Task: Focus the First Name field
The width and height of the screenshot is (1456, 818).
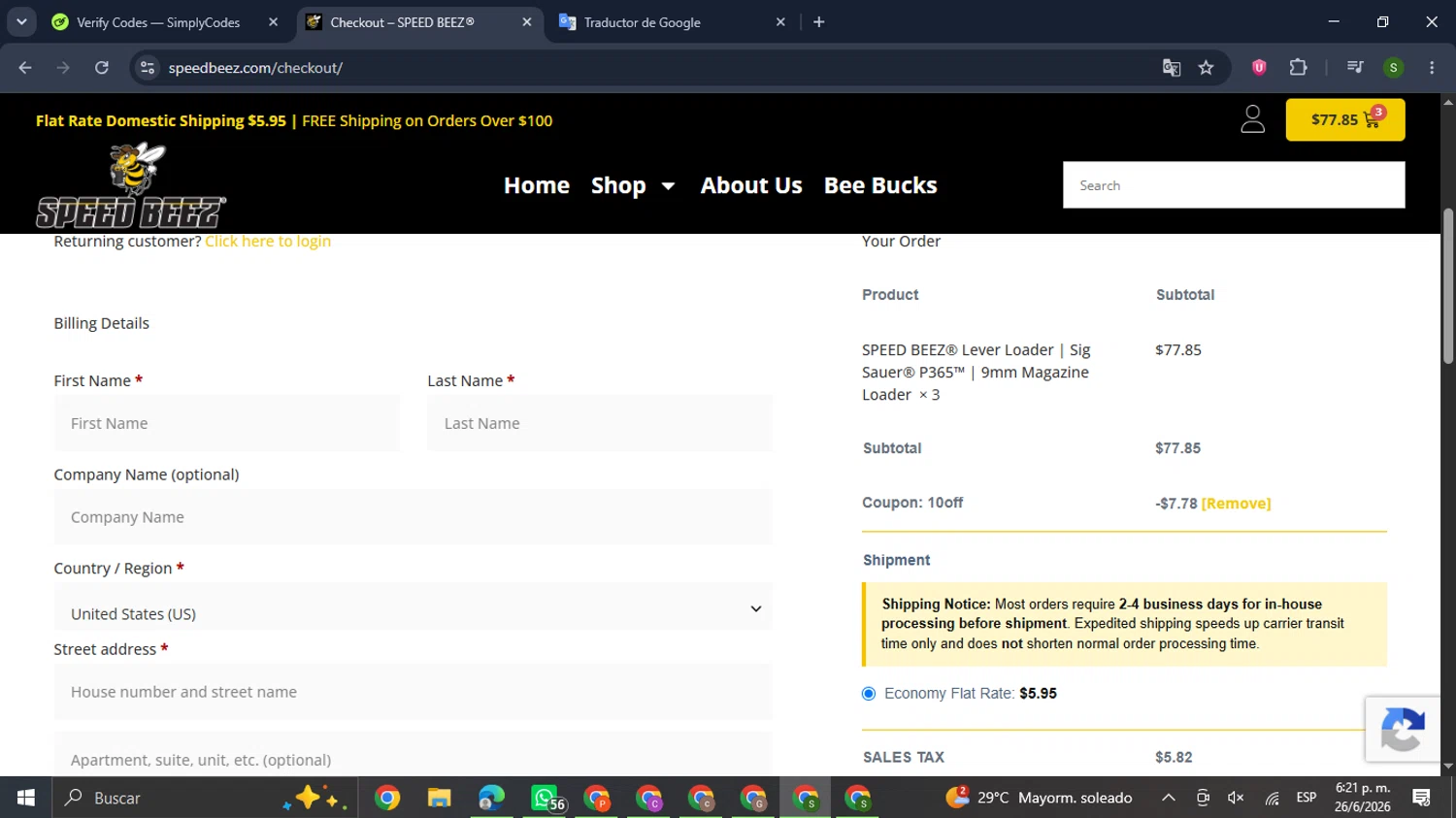Action: (x=227, y=423)
